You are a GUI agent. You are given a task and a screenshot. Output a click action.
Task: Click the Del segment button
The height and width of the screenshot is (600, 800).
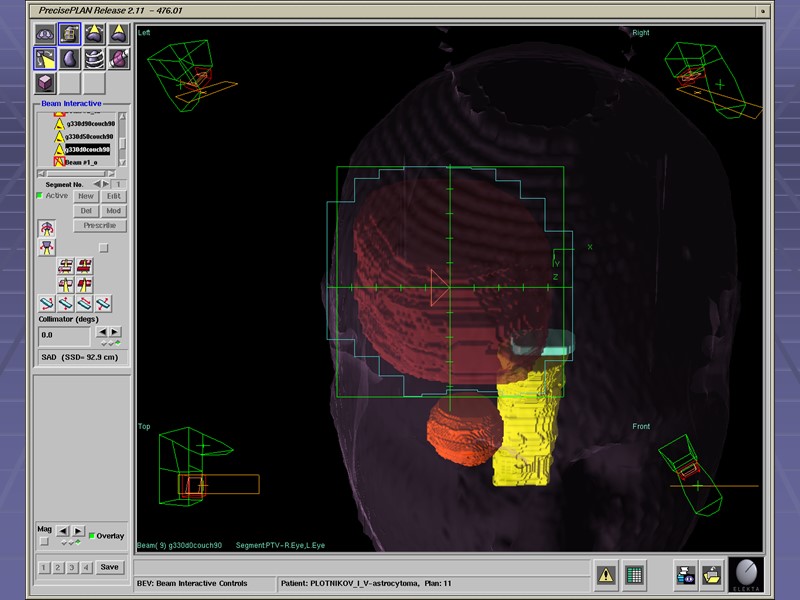click(x=86, y=211)
